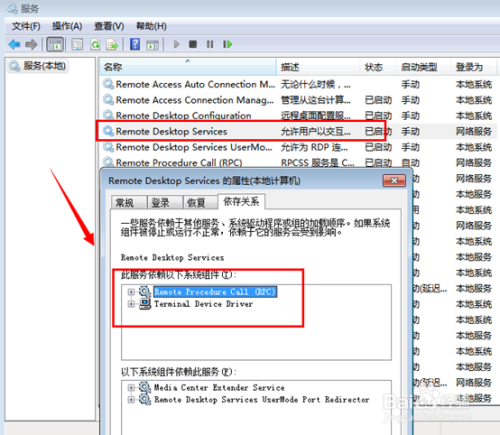Click the Refresh toolbar icon
This screenshot has width=500, height=435.
[95, 44]
